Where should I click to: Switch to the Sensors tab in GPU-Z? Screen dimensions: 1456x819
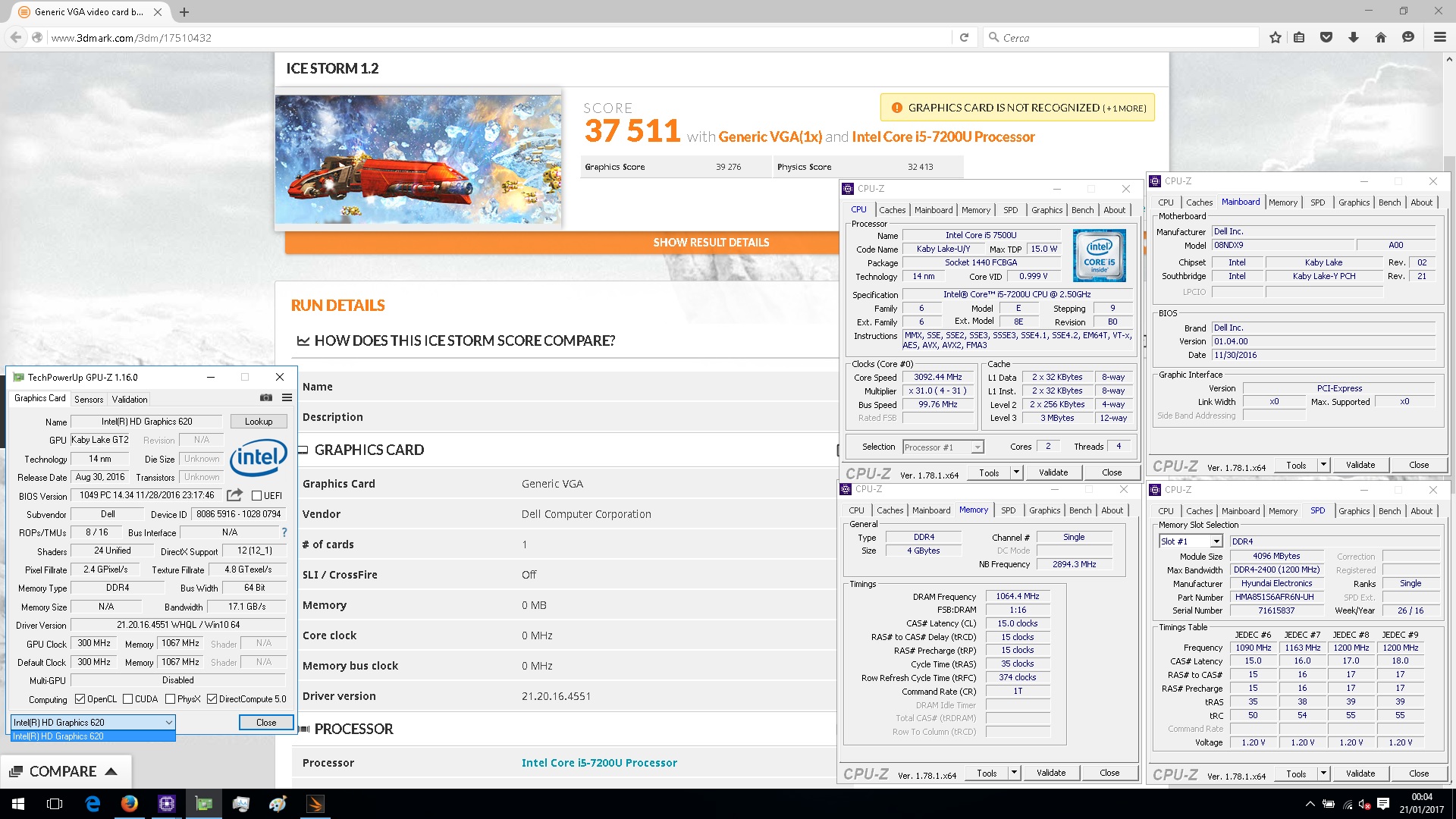pyautogui.click(x=89, y=399)
